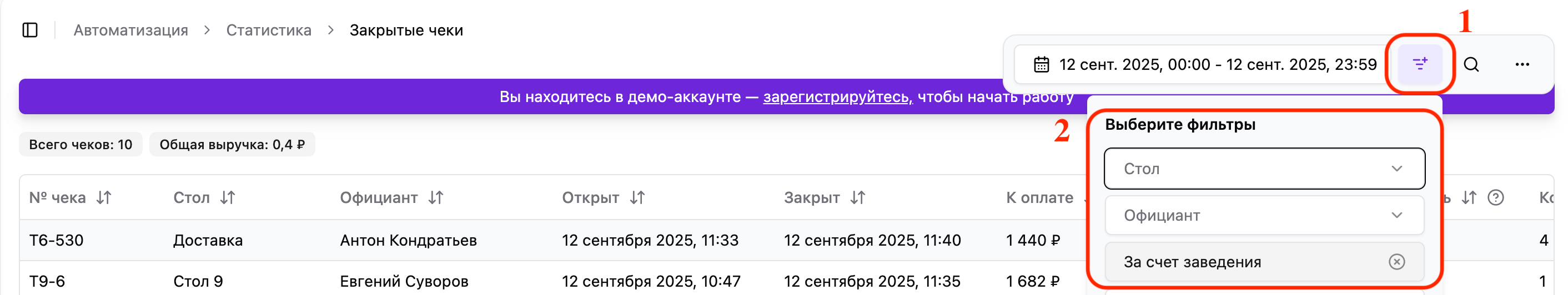Click the help question mark icon
The image size is (1568, 295).
(1496, 197)
